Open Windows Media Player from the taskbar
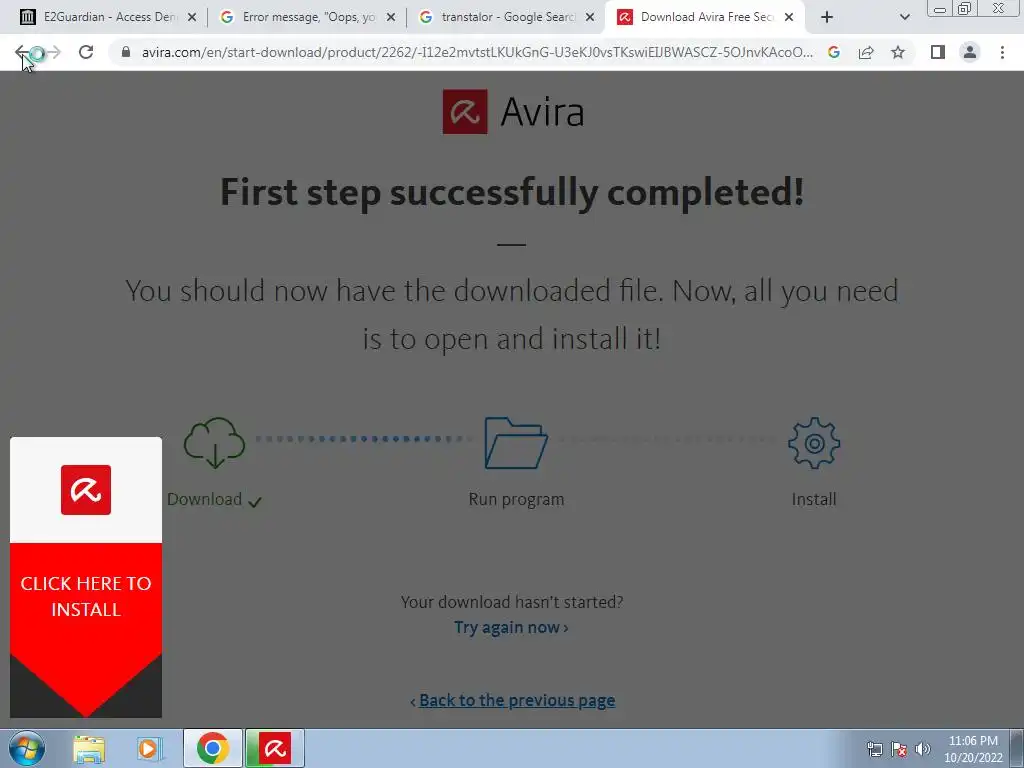Image resolution: width=1024 pixels, height=768 pixels. click(150, 748)
